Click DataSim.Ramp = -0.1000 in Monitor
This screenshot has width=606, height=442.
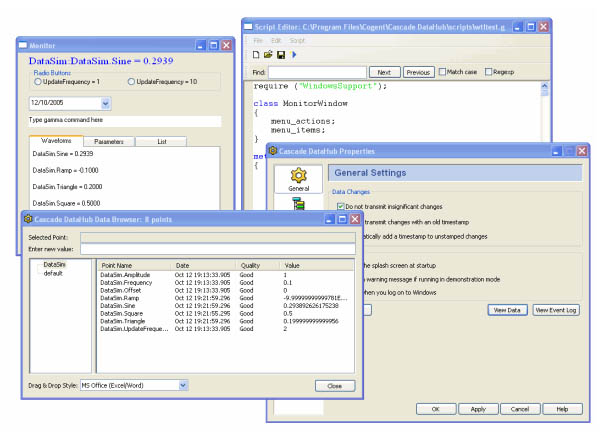(x=65, y=170)
